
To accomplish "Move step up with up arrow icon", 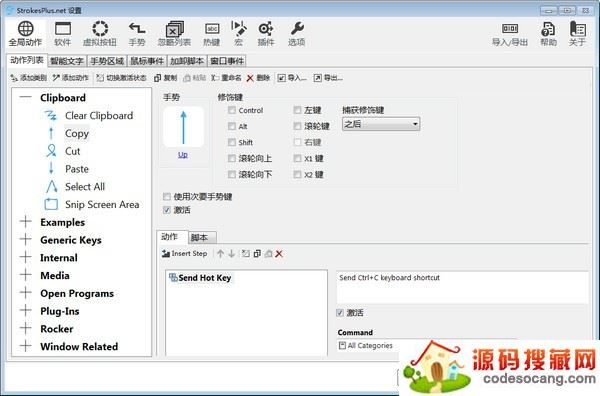I will tap(220, 254).
